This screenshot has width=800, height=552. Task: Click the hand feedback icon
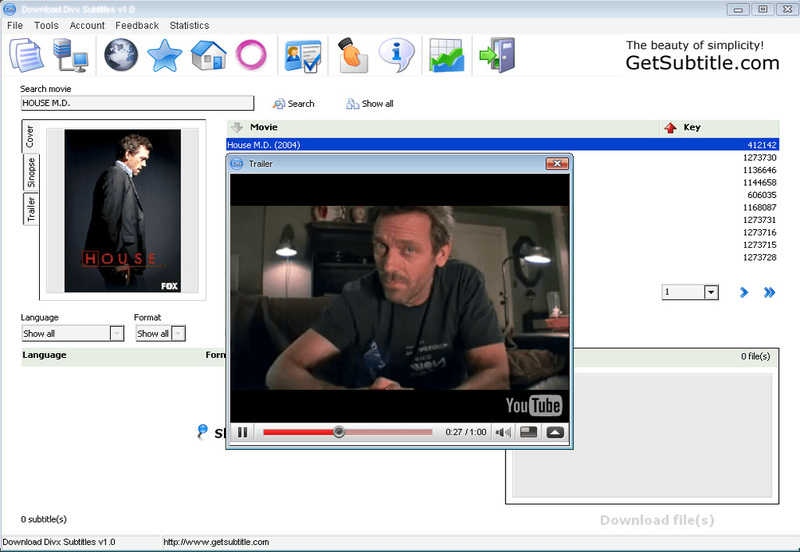click(x=353, y=55)
